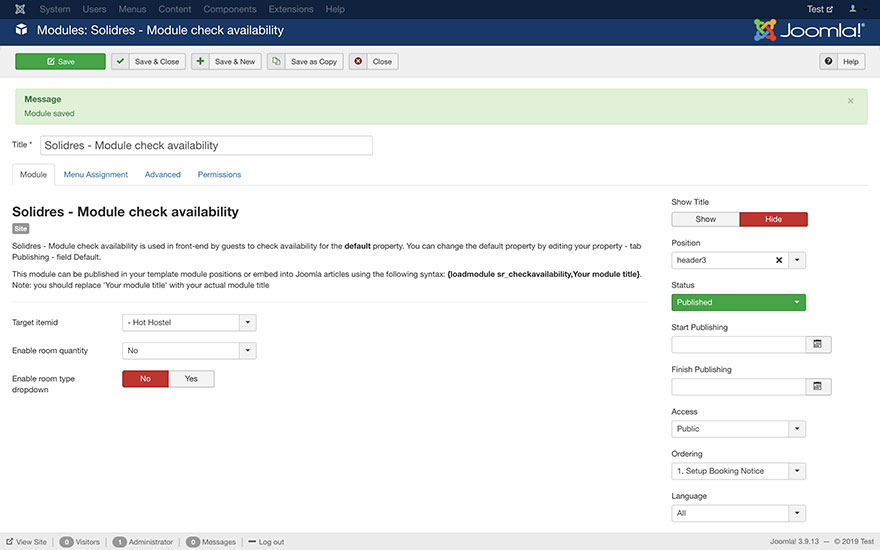The height and width of the screenshot is (550, 880).
Task: Open the Start Publishing calendar picker
Action: click(x=818, y=344)
